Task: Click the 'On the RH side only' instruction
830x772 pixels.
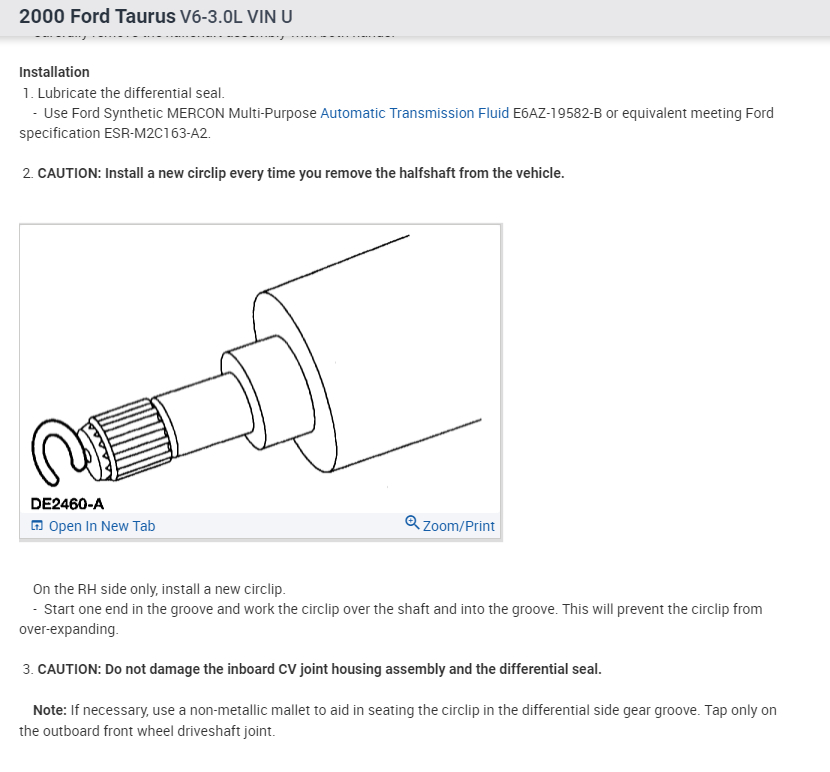Action: (x=159, y=589)
